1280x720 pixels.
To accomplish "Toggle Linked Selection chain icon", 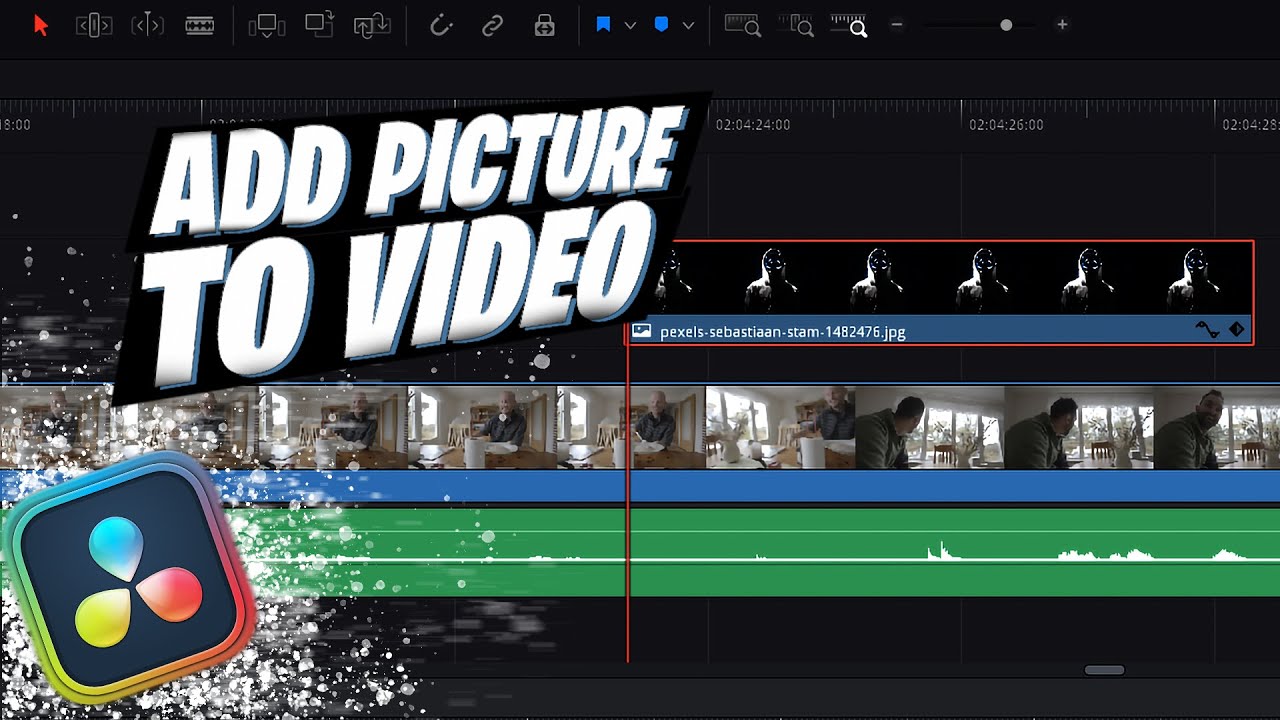I will tap(492, 26).
